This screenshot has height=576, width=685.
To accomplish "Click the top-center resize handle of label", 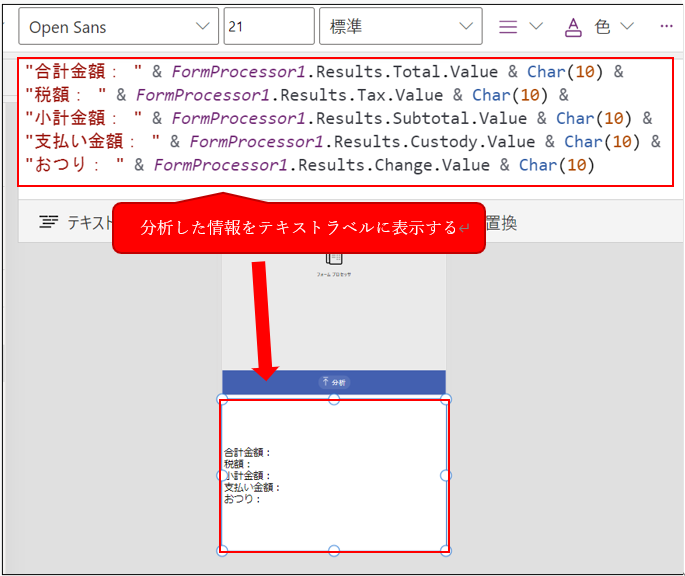I will [x=334, y=399].
